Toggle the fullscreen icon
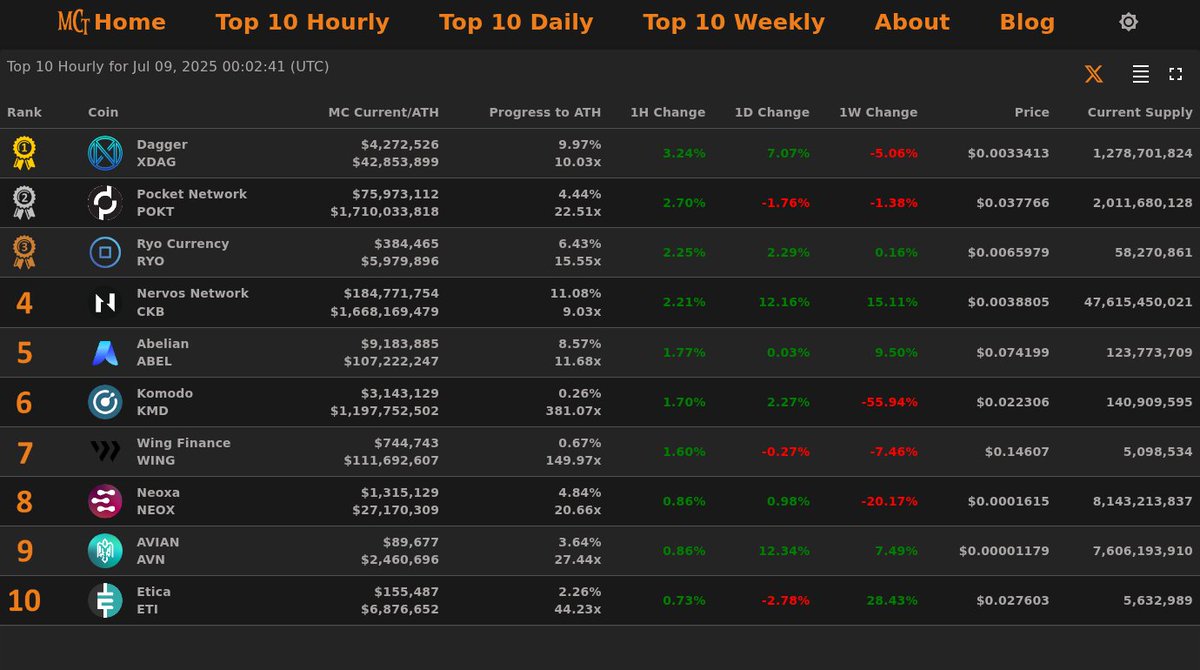The height and width of the screenshot is (670, 1200). (x=1176, y=74)
